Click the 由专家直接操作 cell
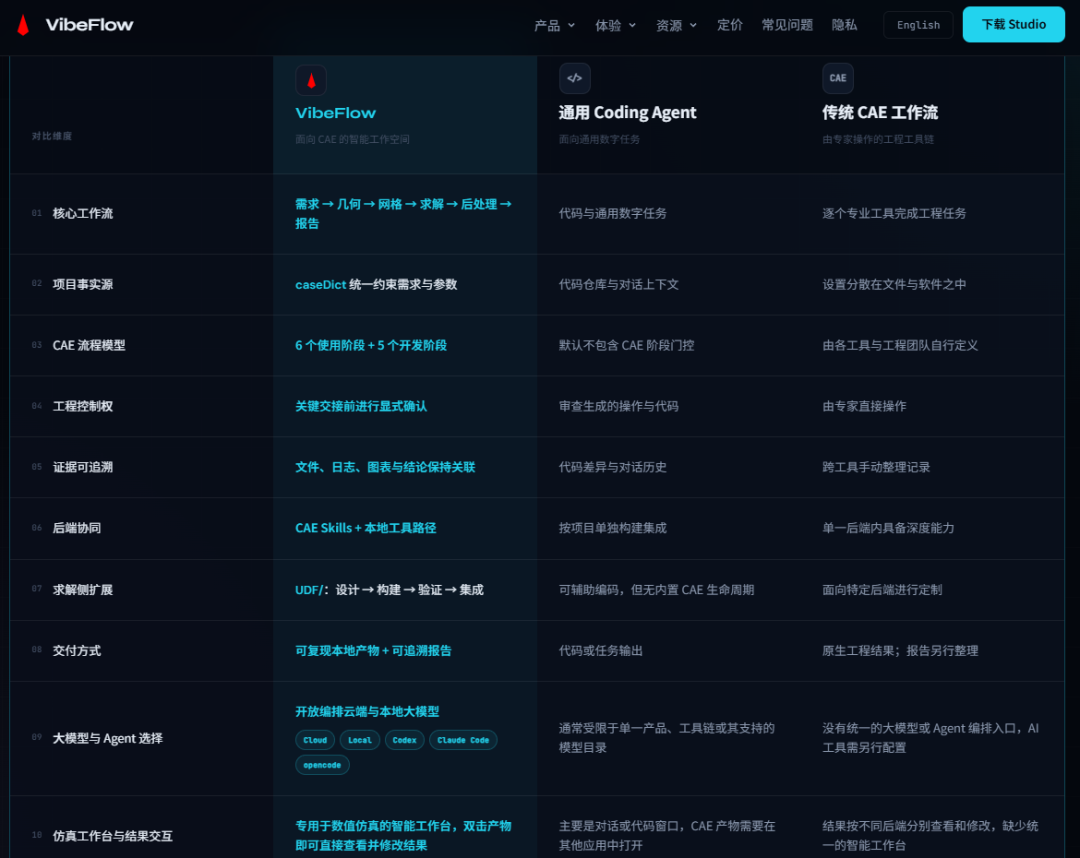Image resolution: width=1080 pixels, height=858 pixels. (x=864, y=406)
